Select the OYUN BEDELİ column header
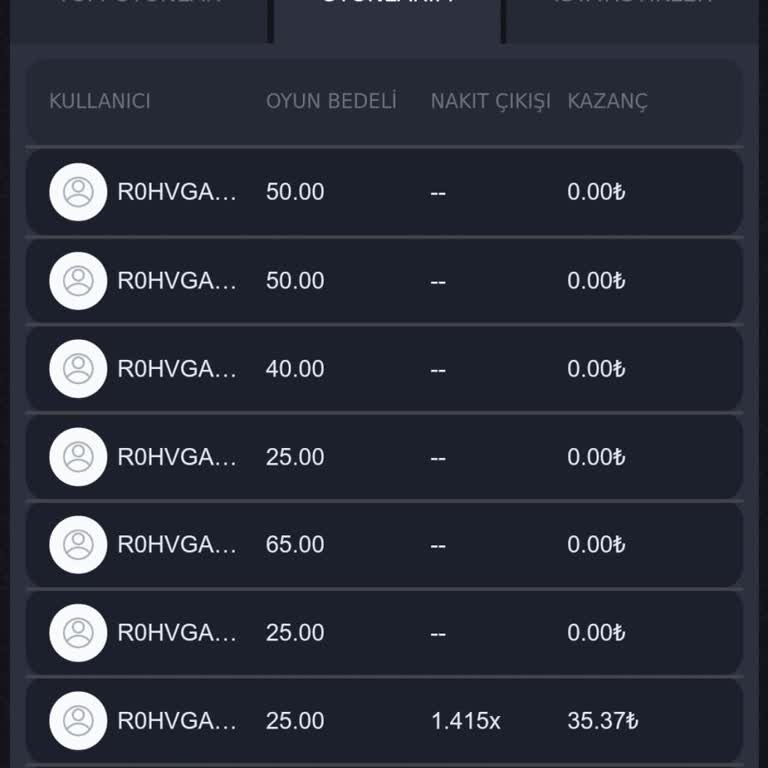This screenshot has height=768, width=768. pyautogui.click(x=331, y=101)
